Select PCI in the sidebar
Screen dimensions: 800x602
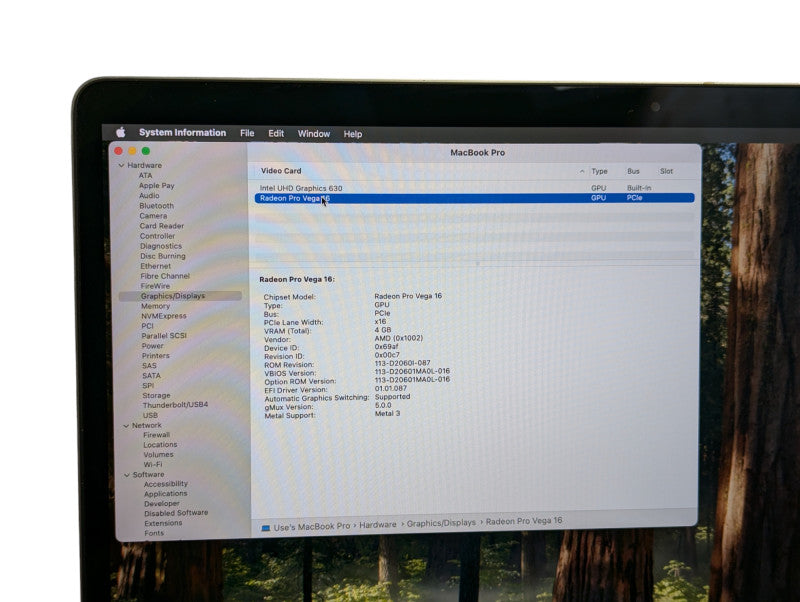[147, 326]
